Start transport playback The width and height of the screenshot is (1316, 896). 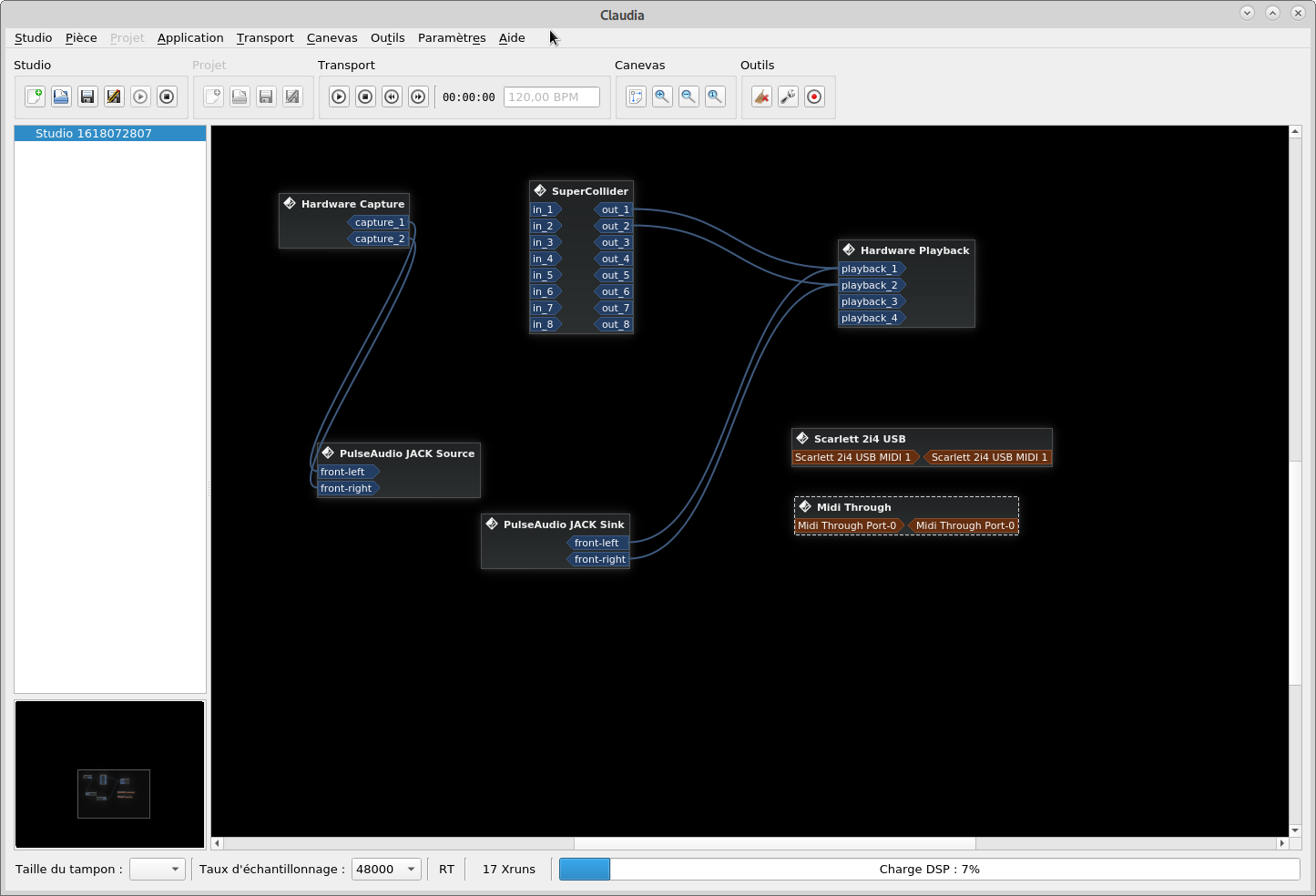point(339,97)
